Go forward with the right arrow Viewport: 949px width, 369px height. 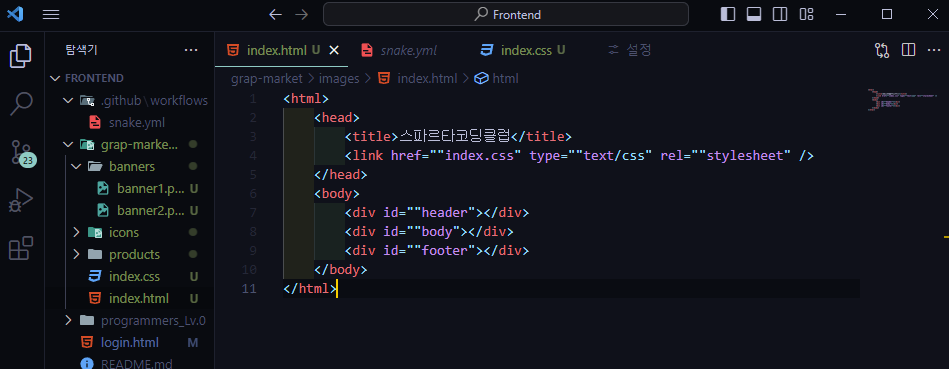point(301,15)
